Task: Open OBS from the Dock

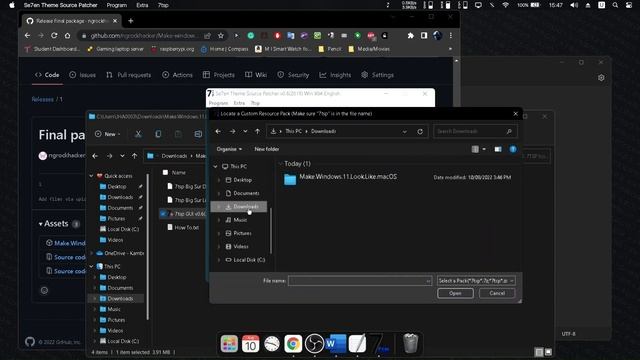Action: pos(314,344)
